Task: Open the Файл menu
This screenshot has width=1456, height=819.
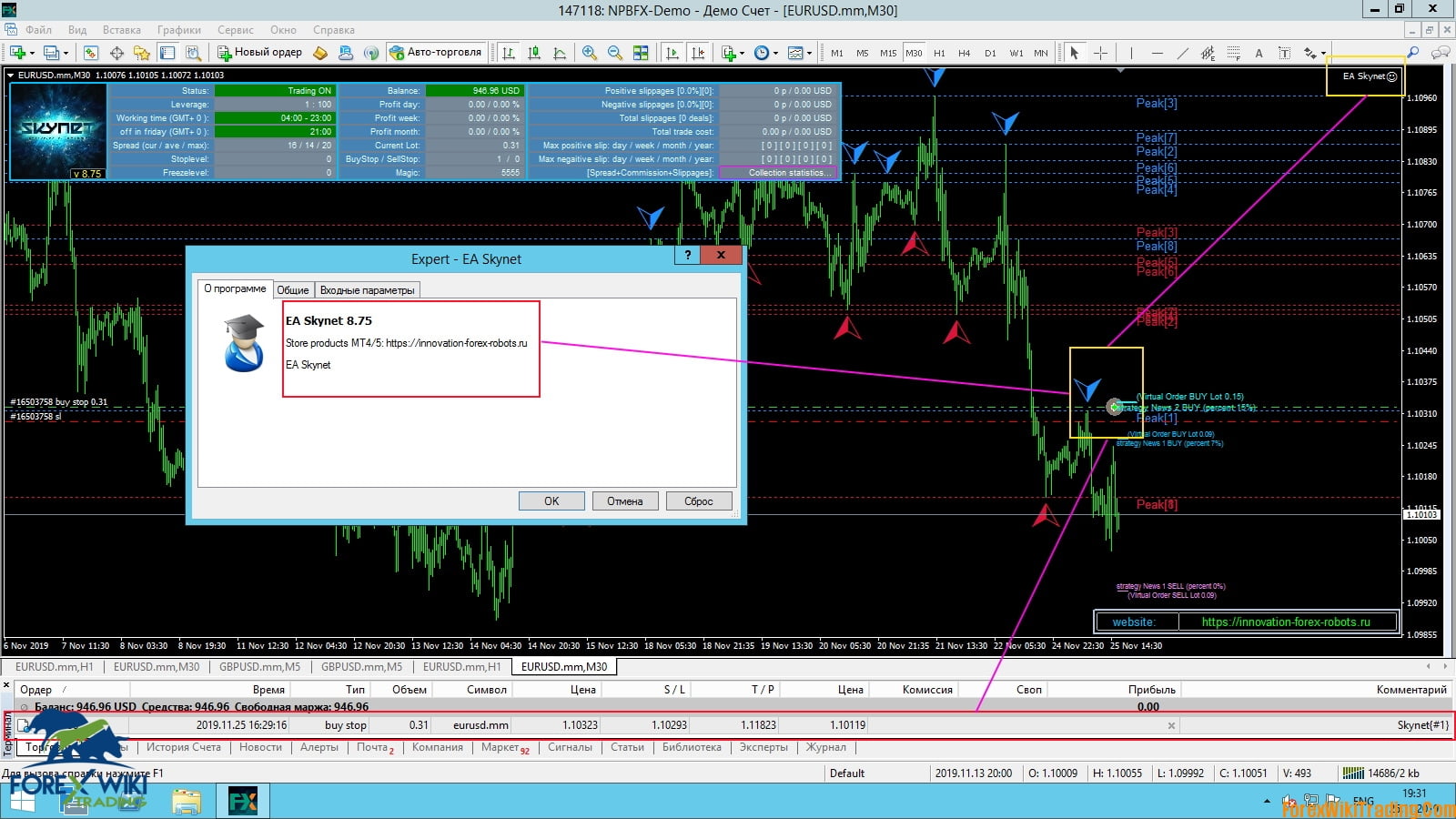Action: coord(38,30)
